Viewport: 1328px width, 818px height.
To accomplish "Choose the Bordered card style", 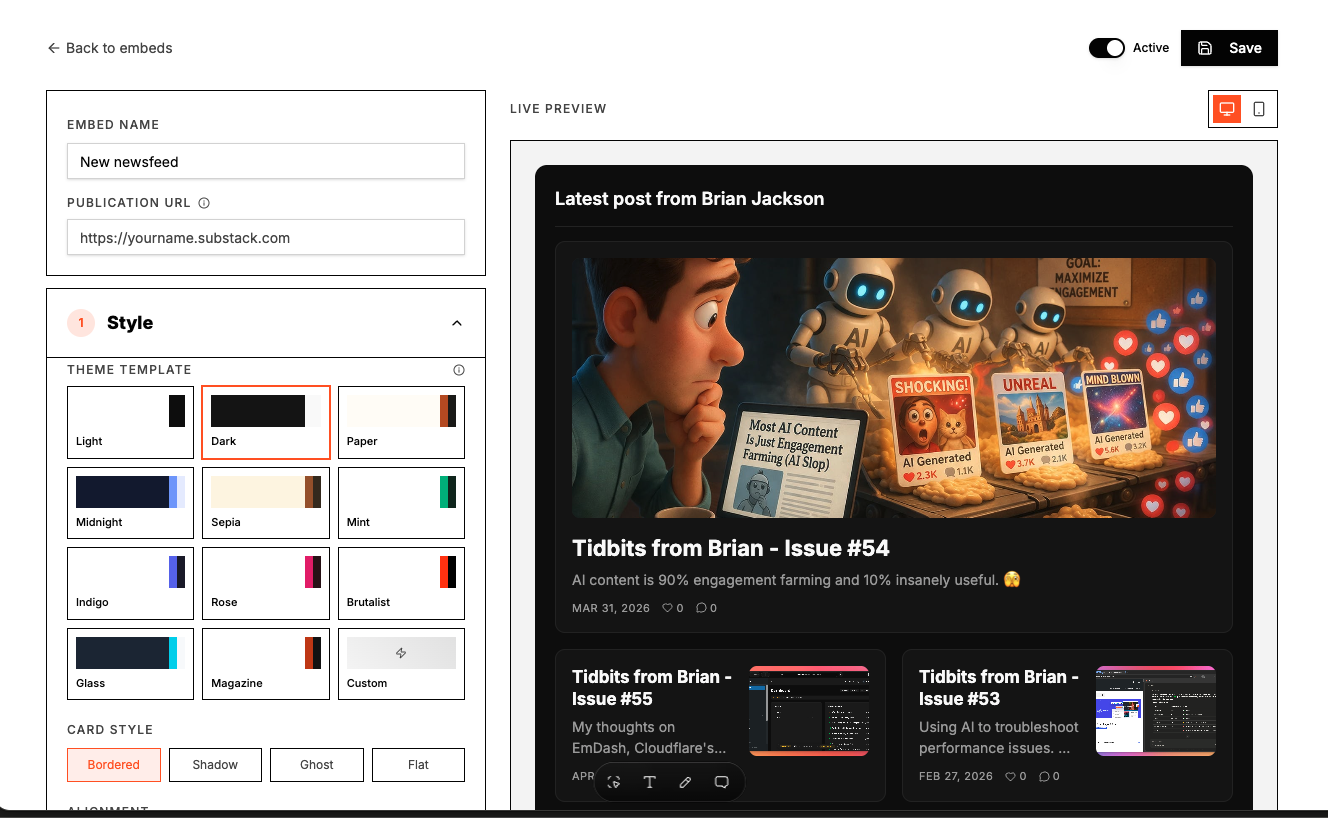I will 114,765.
